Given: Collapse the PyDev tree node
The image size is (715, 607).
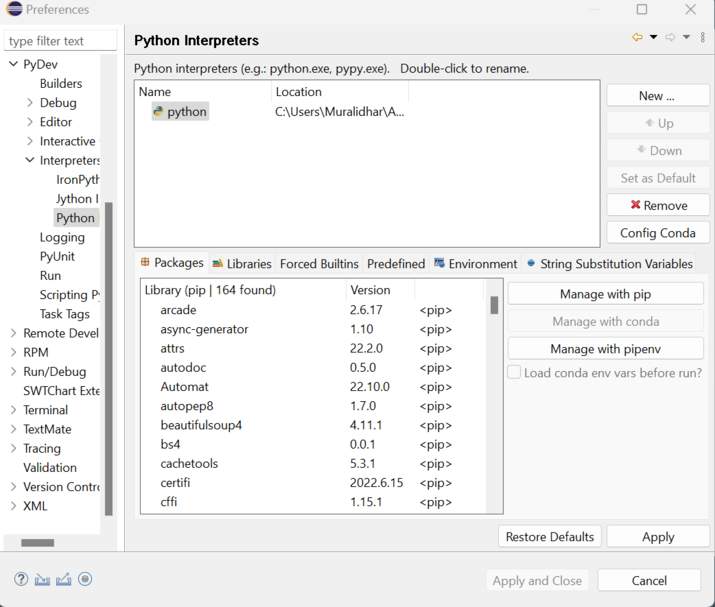Looking at the screenshot, I should (13, 64).
